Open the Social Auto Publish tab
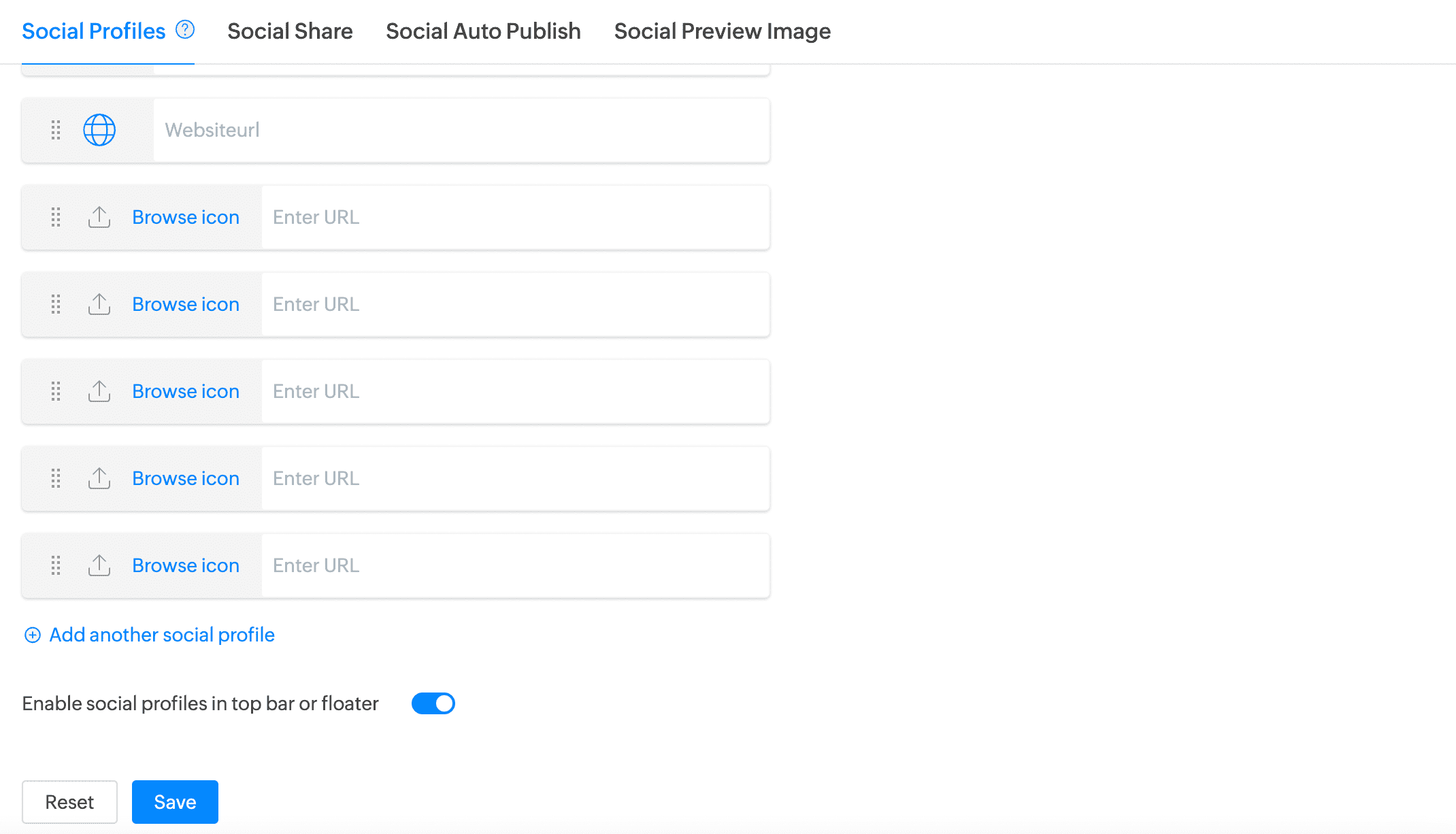Screen dimensions: 1456x834 click(483, 31)
